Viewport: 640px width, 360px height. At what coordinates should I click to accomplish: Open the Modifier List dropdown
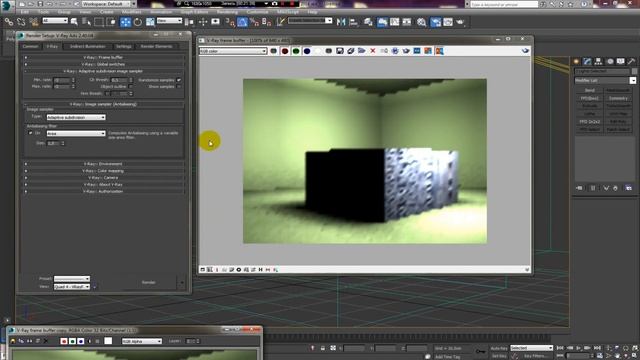(x=605, y=81)
